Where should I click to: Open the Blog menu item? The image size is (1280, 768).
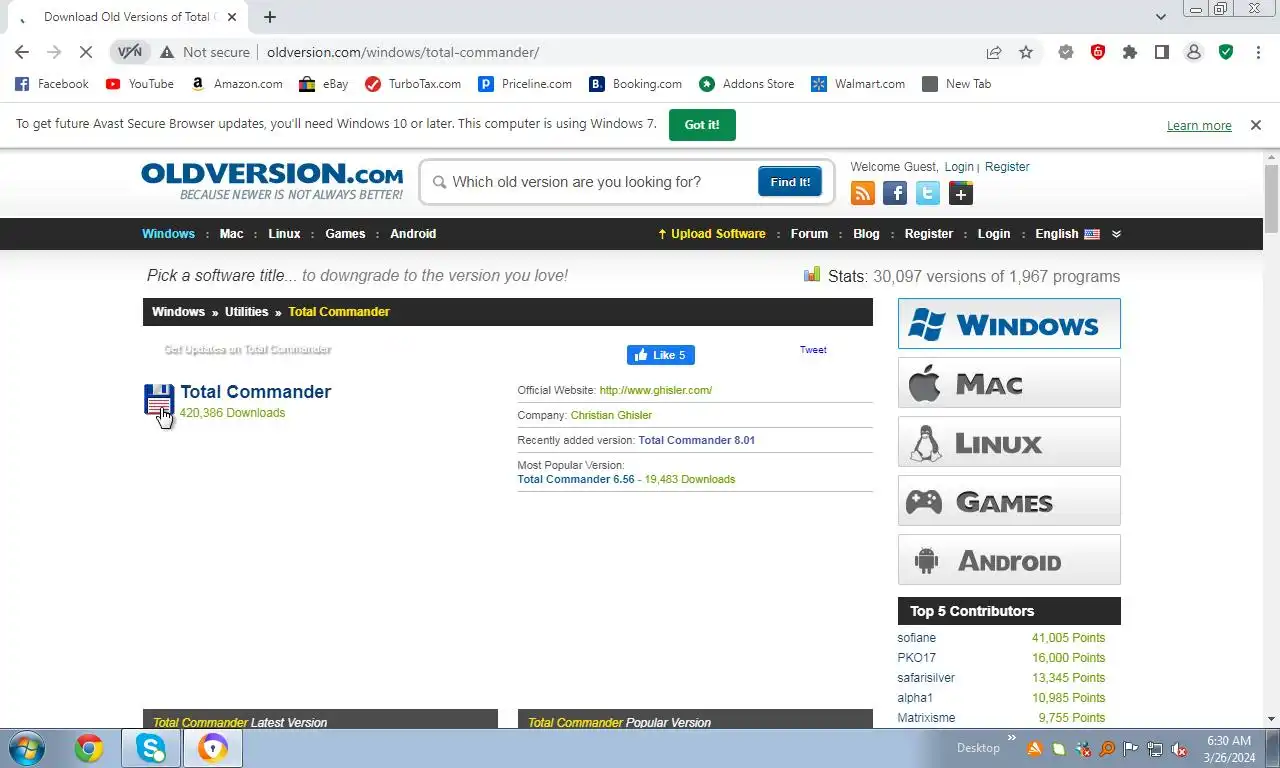[x=866, y=234]
